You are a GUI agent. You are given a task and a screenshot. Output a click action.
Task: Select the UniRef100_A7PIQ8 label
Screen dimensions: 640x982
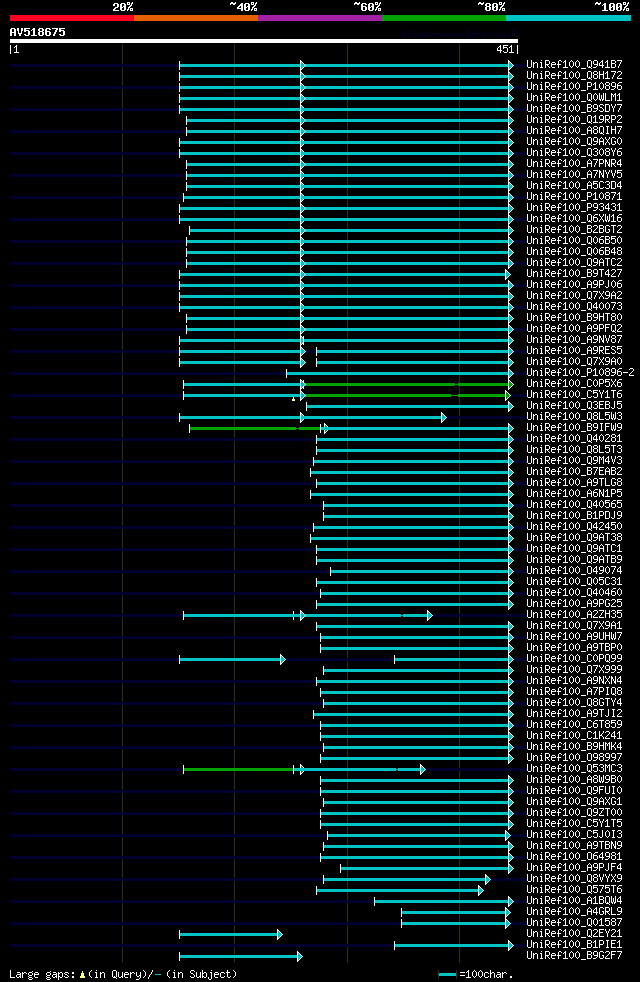coord(574,692)
